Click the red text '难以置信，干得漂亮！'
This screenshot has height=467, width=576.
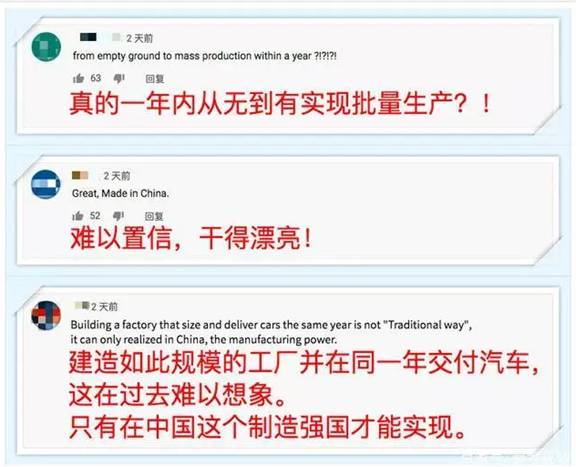click(x=192, y=239)
